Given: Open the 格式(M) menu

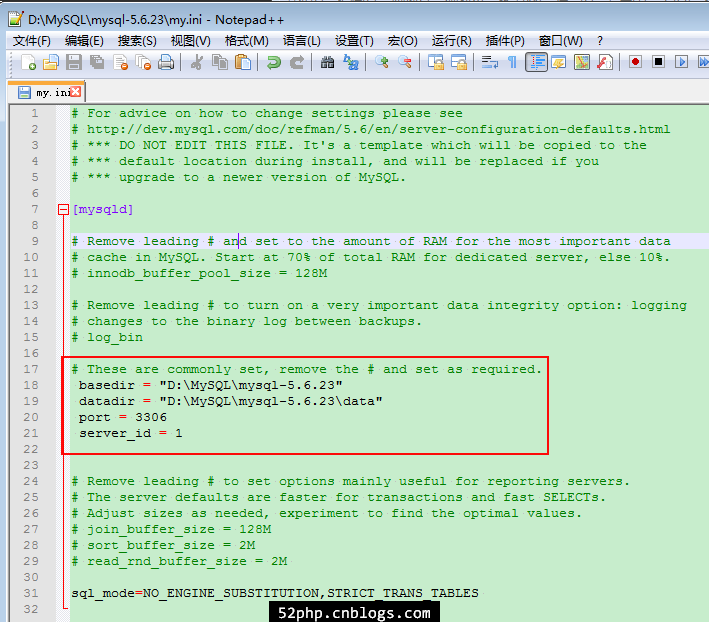Looking at the screenshot, I should 246,41.
